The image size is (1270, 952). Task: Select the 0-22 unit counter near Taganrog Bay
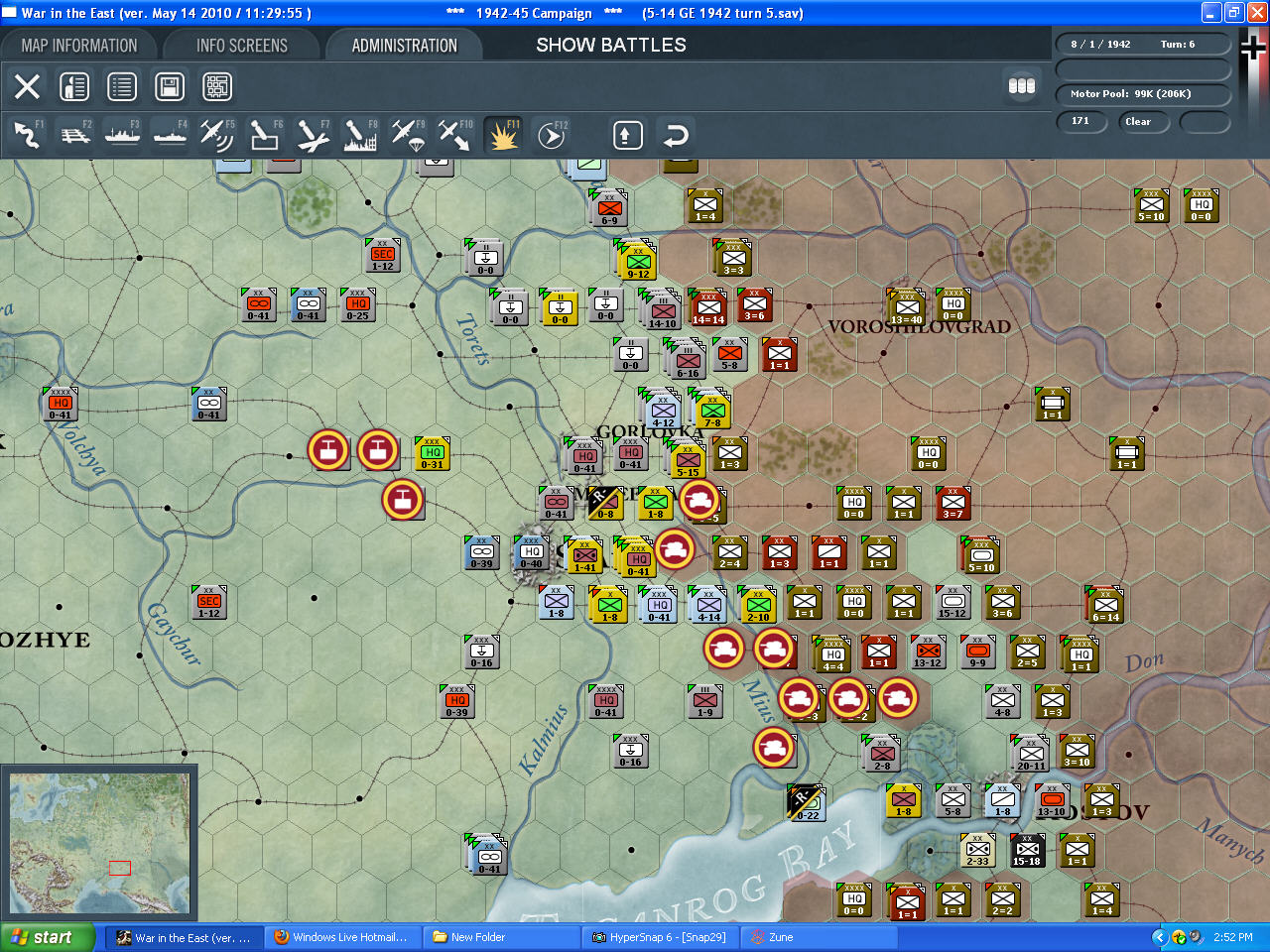point(806,802)
